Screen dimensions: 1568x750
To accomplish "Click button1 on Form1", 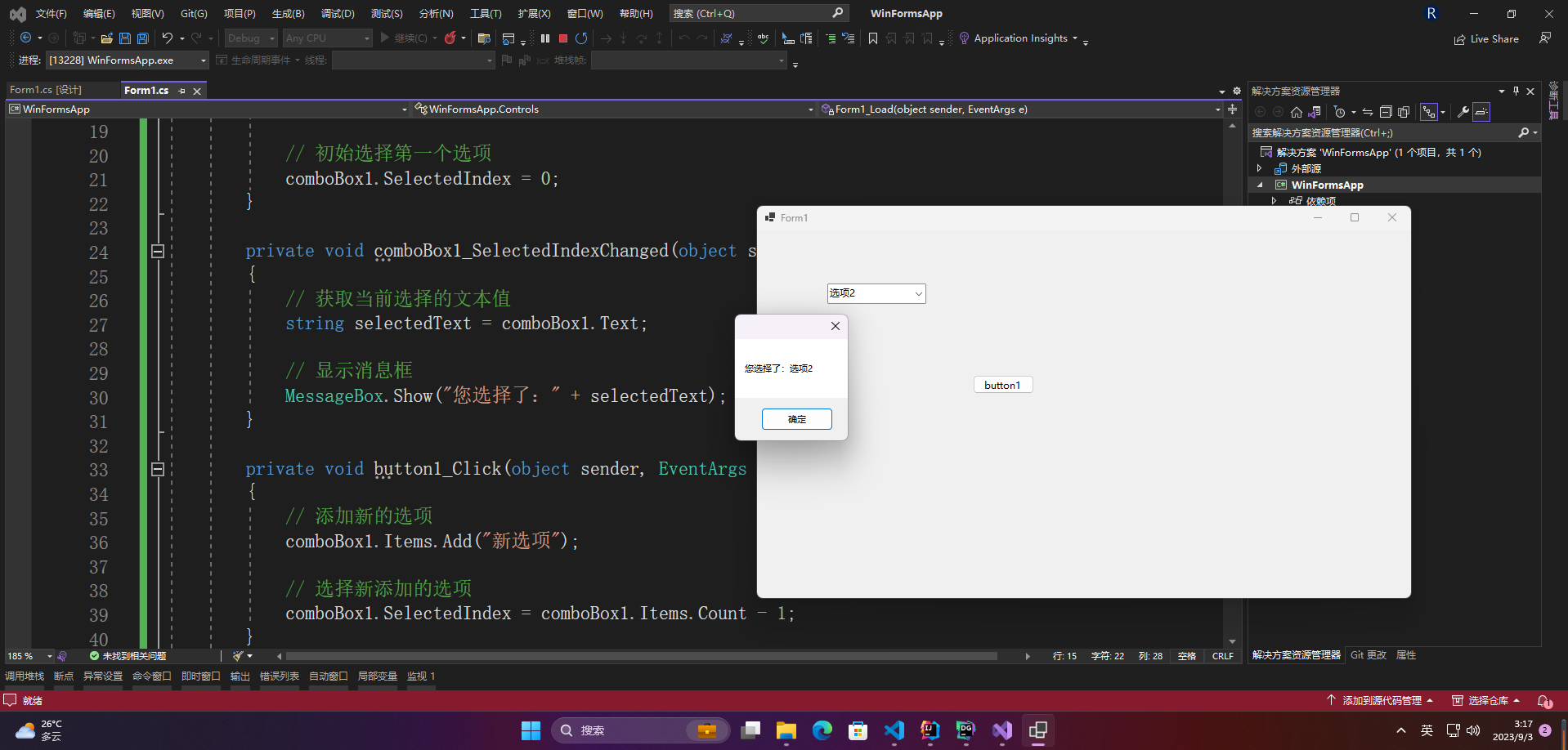I will pyautogui.click(x=1003, y=385).
